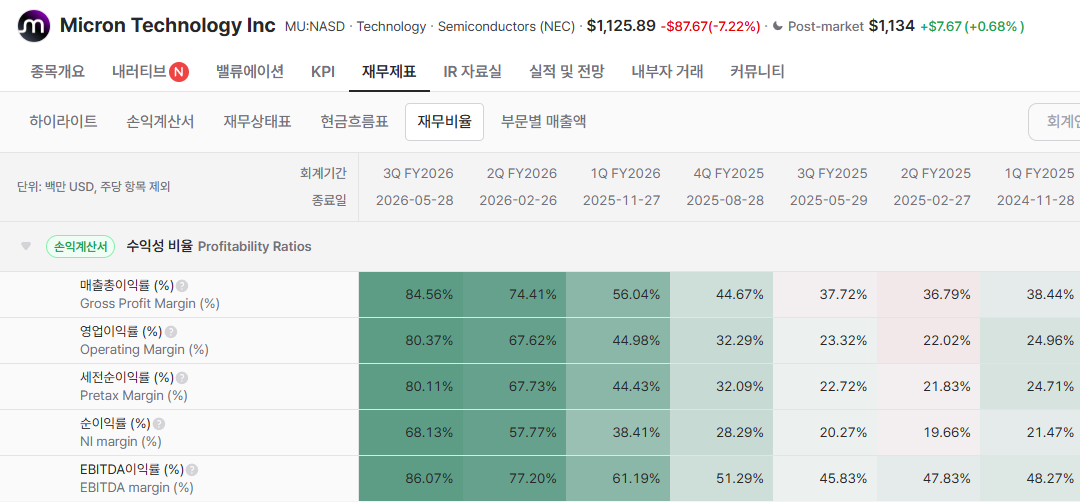Click the green 손익계산서 tag button
Viewport: 1080px width, 502px height.
tap(81, 247)
